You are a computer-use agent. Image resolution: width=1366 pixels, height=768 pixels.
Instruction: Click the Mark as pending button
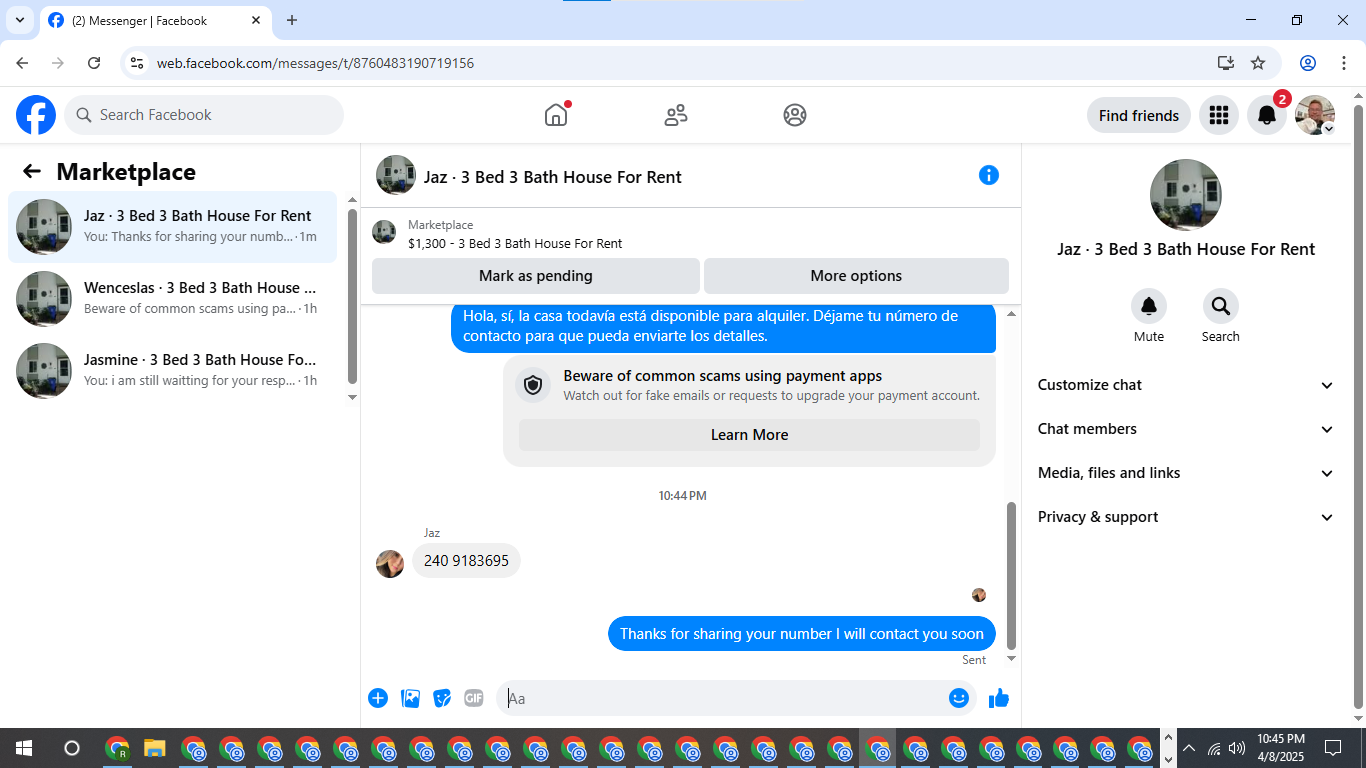click(536, 276)
